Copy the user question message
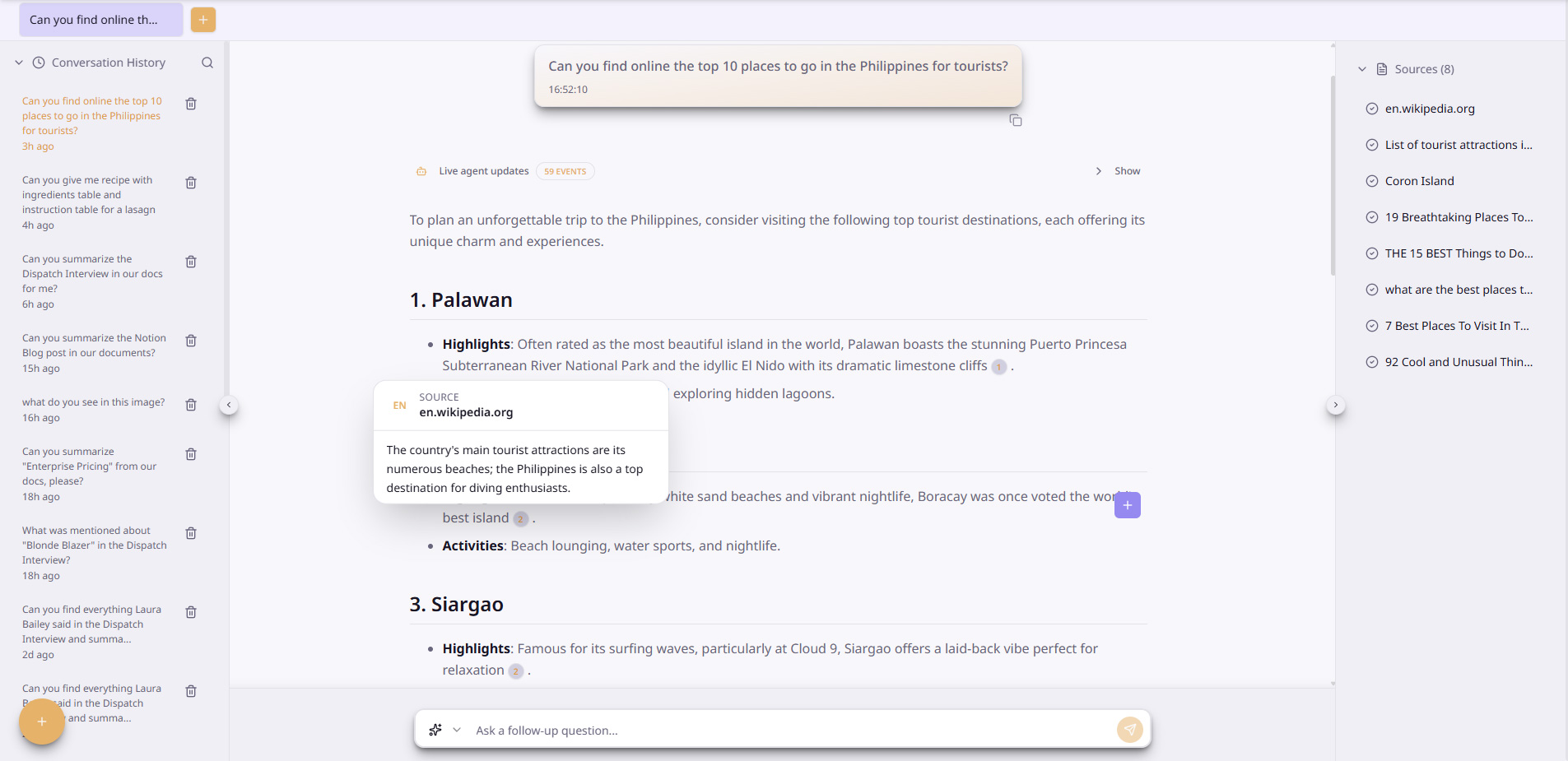This screenshot has height=761, width=1568. (x=1016, y=121)
